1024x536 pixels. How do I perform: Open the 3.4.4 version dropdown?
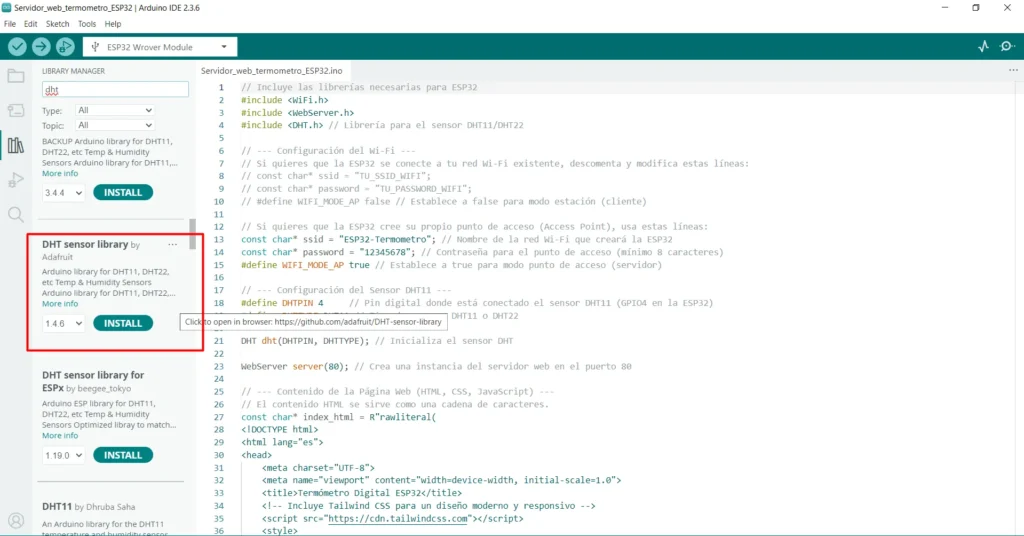[x=63, y=193]
